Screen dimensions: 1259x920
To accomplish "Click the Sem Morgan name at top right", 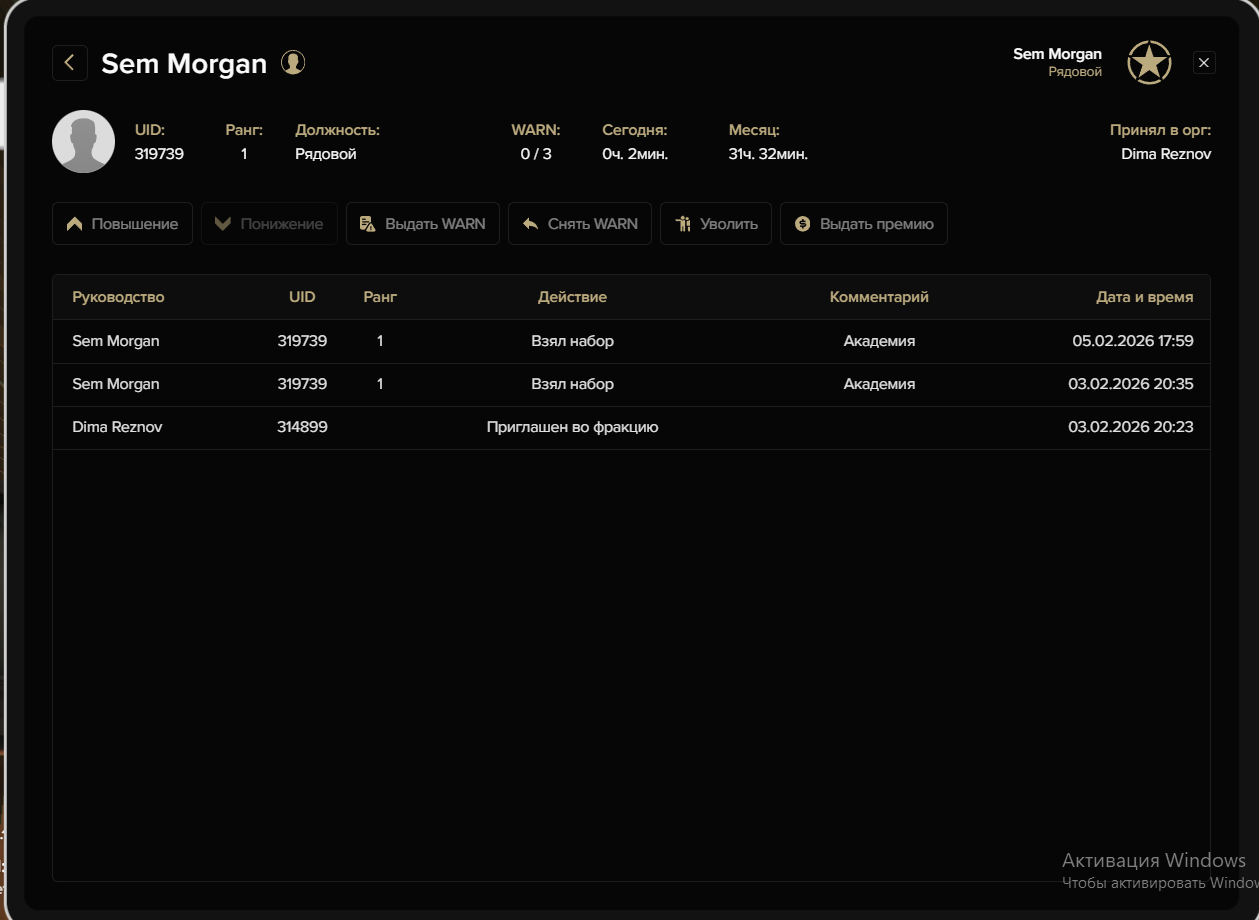I will click(x=1057, y=54).
